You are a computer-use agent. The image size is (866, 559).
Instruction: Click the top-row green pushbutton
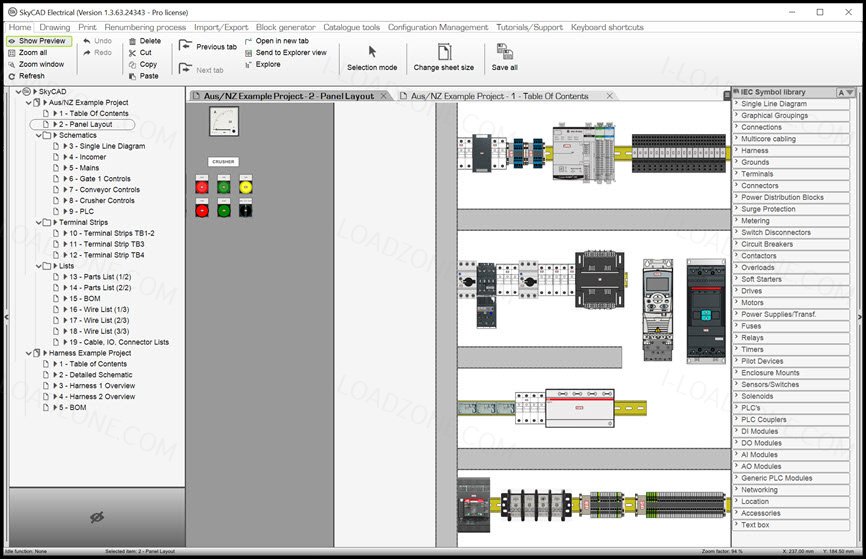coord(224,187)
